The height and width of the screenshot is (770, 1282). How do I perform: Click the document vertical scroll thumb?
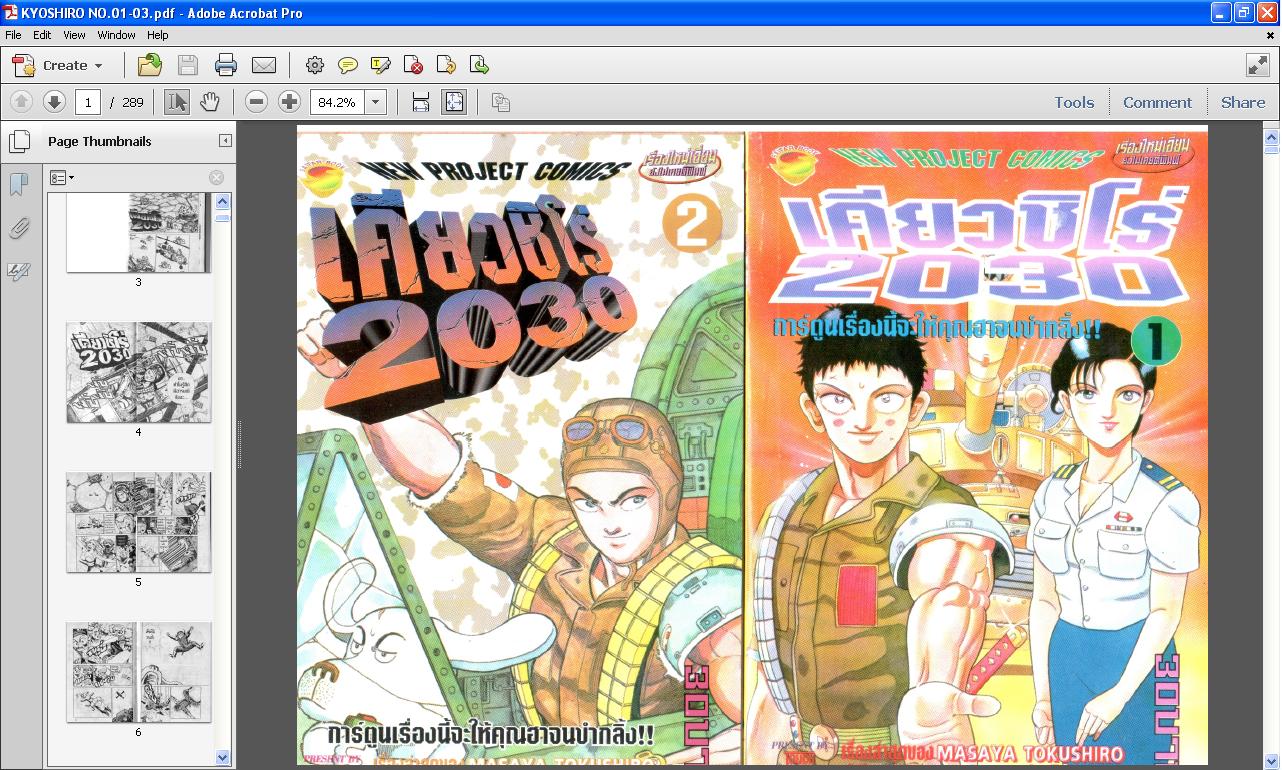(1271, 150)
